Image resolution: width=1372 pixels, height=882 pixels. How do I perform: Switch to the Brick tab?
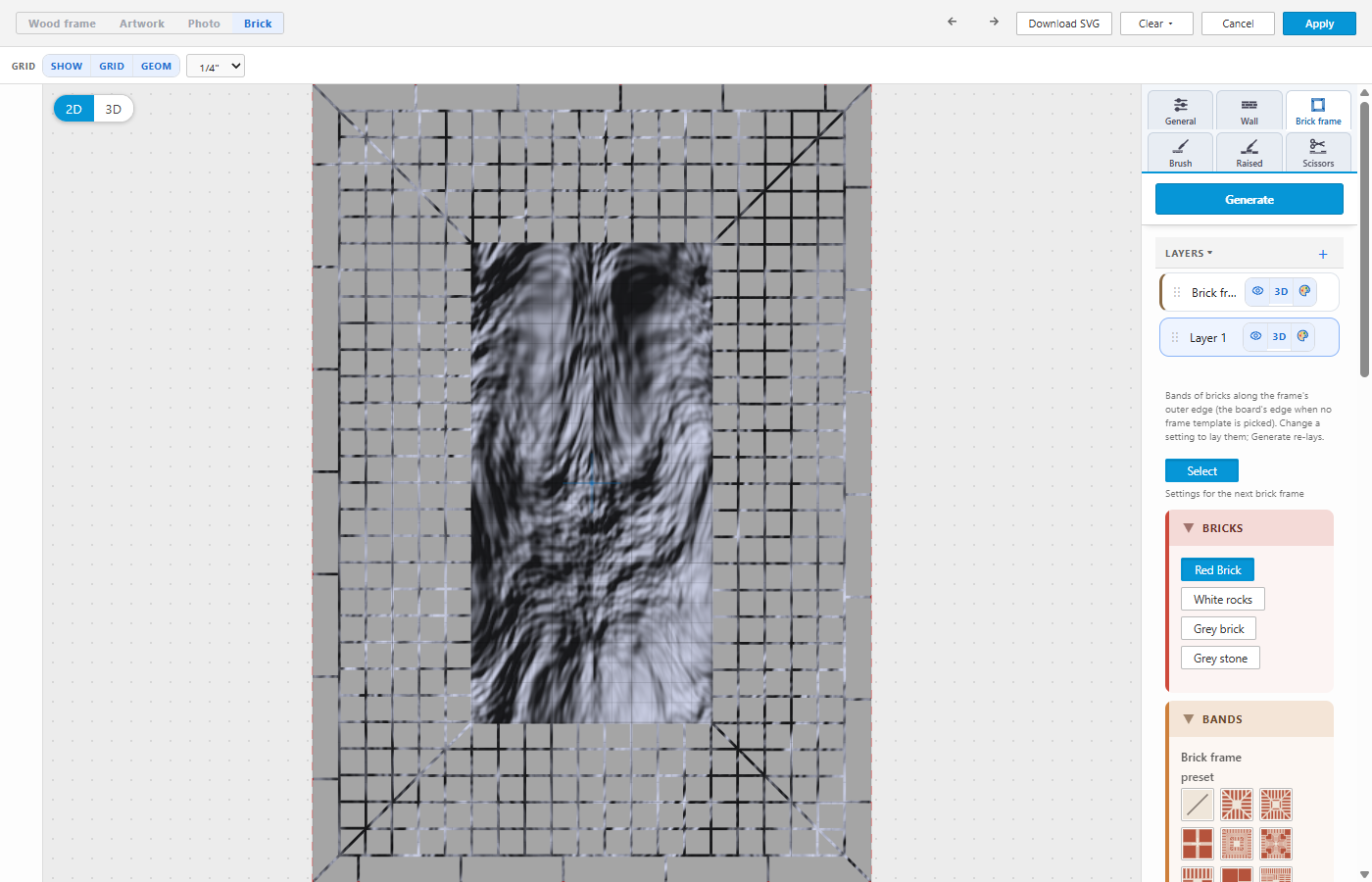(x=258, y=24)
